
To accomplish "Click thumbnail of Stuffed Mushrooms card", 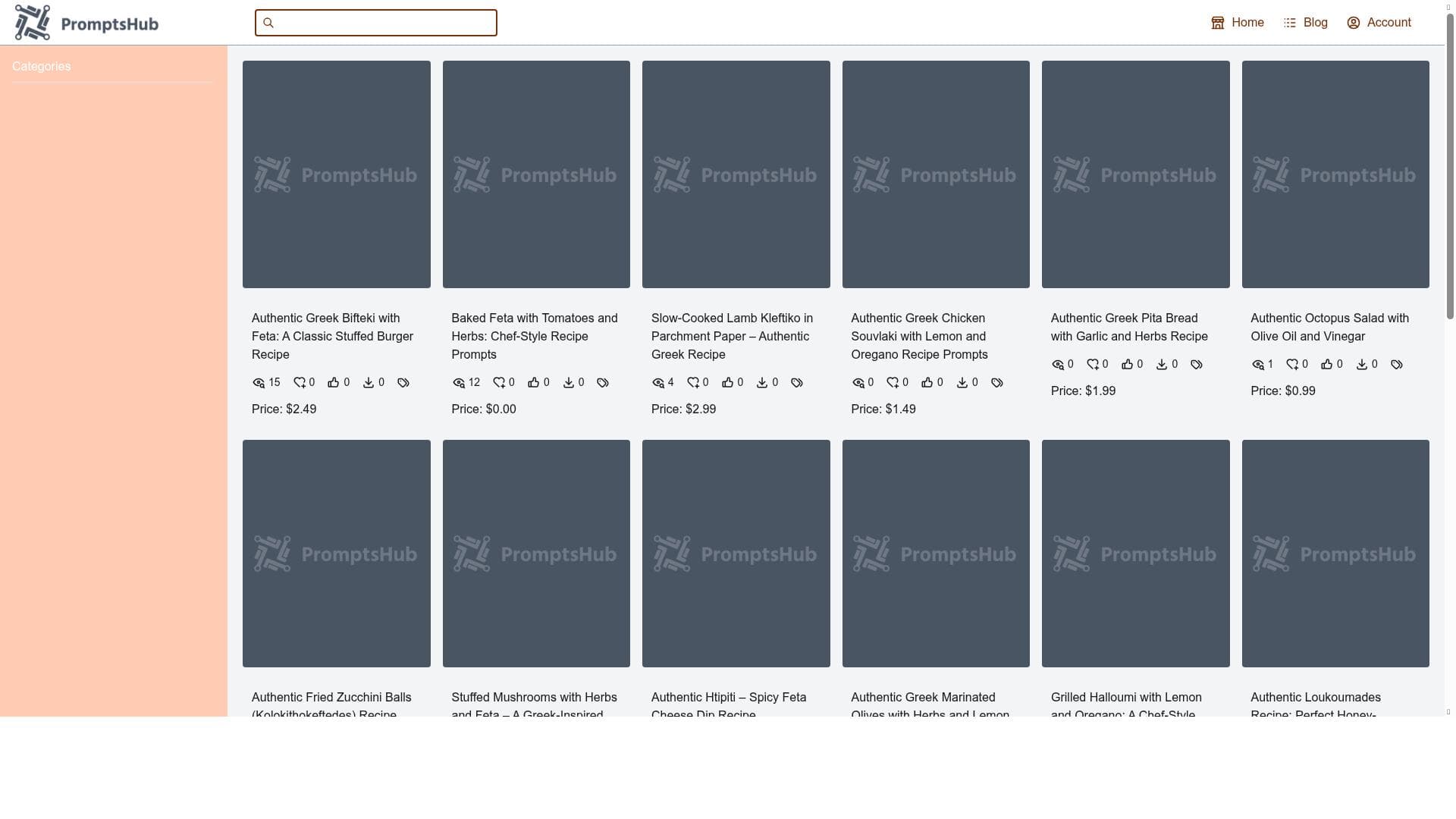I will click(x=536, y=554).
